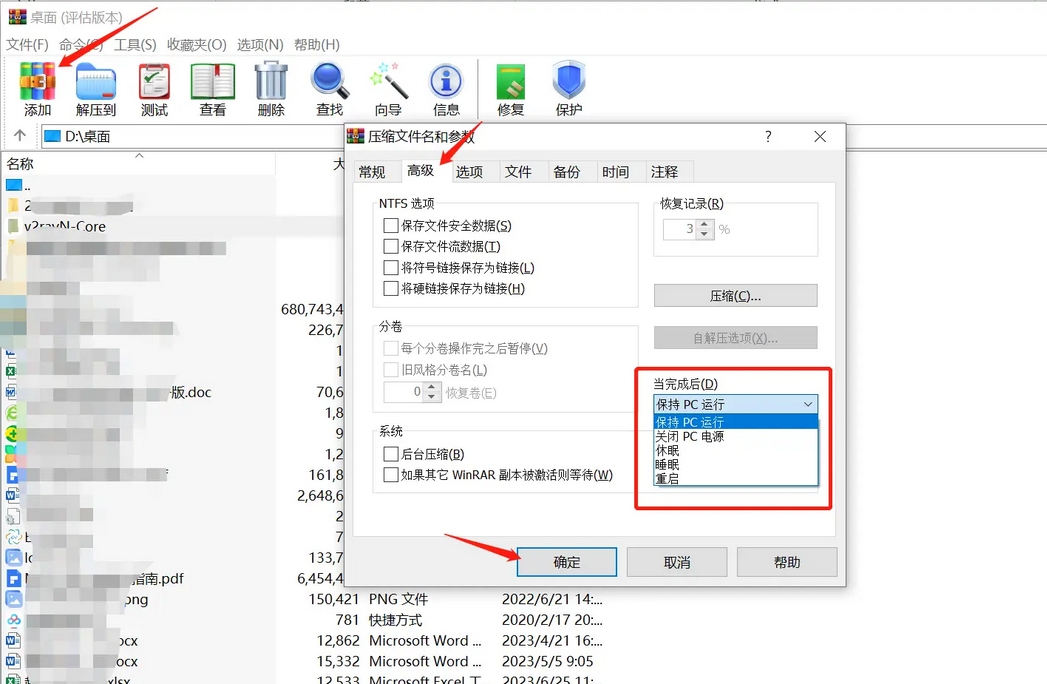Switch to the 选项 dialog tab
This screenshot has width=1047, height=684.
coord(469,172)
